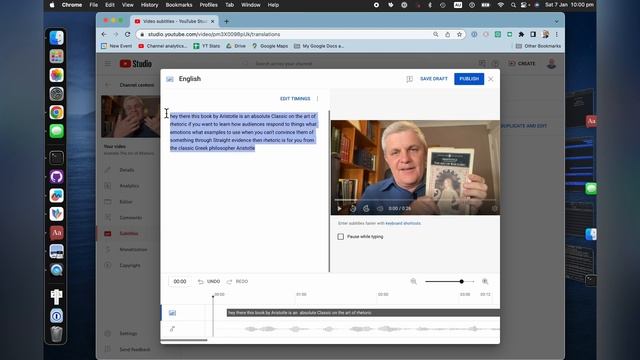Open Editor in the Studio sidebar
This screenshot has height=360, width=640.
click(126, 202)
